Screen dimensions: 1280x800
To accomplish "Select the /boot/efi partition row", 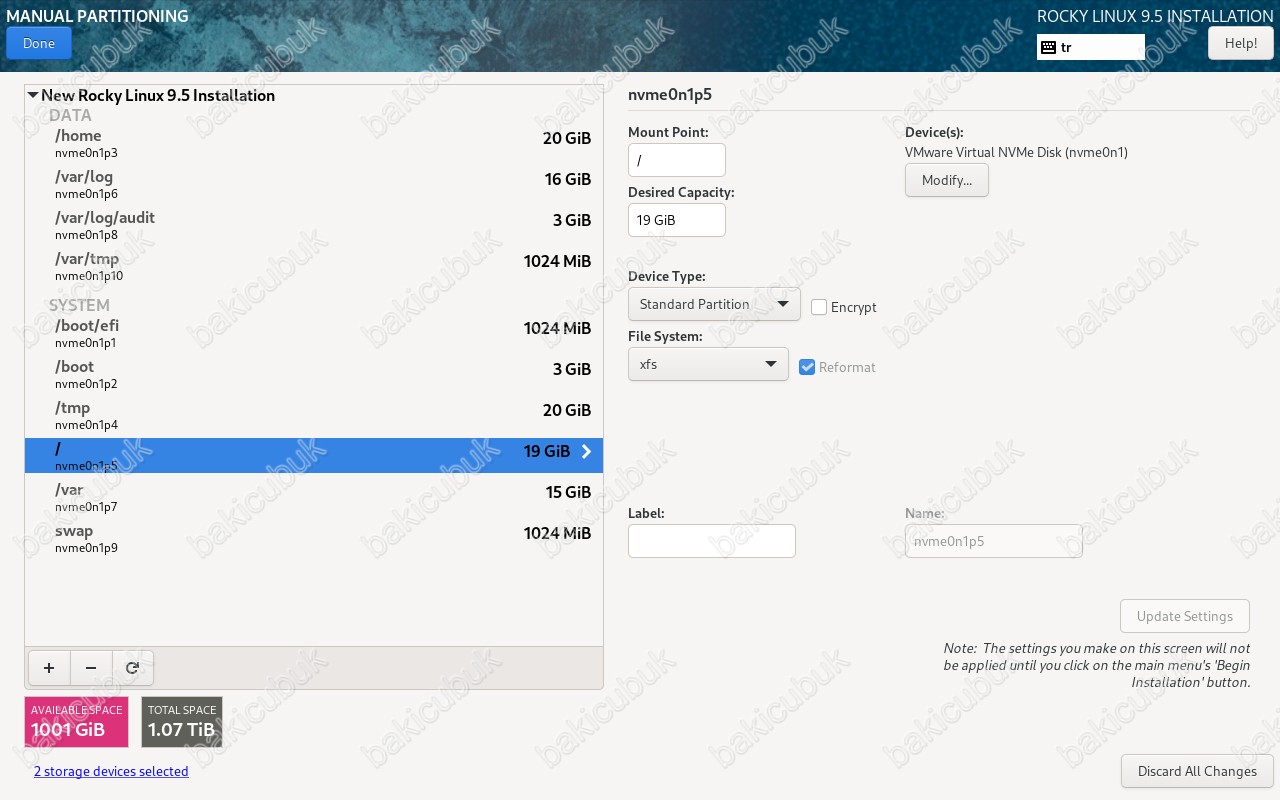I will [314, 334].
